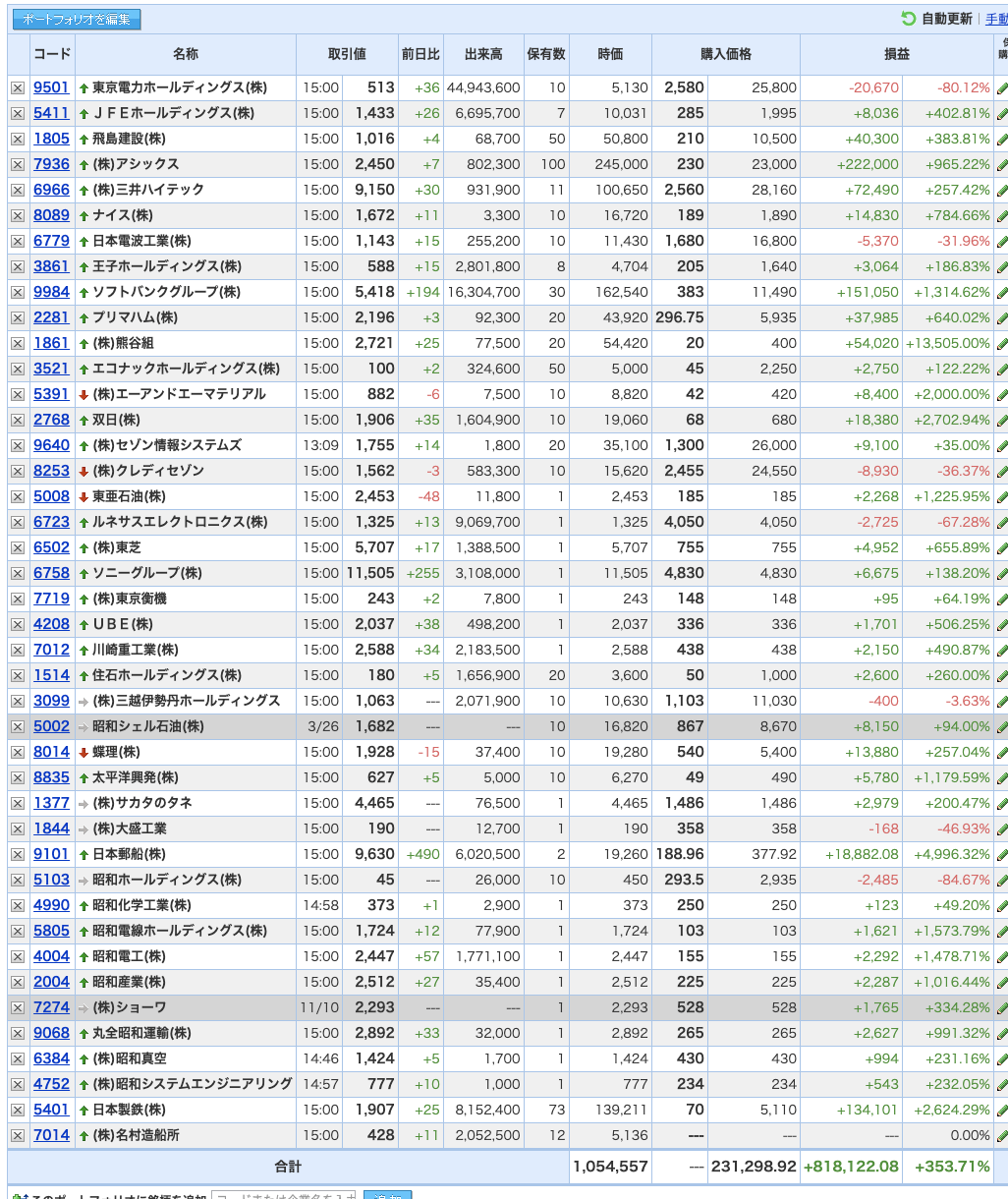The width and height of the screenshot is (1008, 1199).
Task: Open stock code 9101 link
Action: (x=51, y=854)
